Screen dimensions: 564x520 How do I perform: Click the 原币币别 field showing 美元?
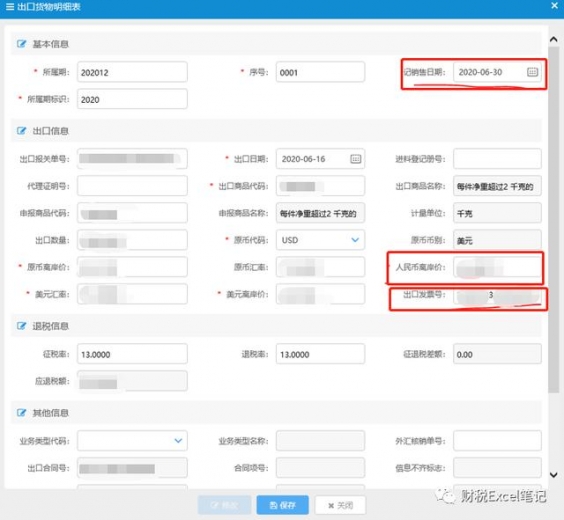pyautogui.click(x=497, y=240)
